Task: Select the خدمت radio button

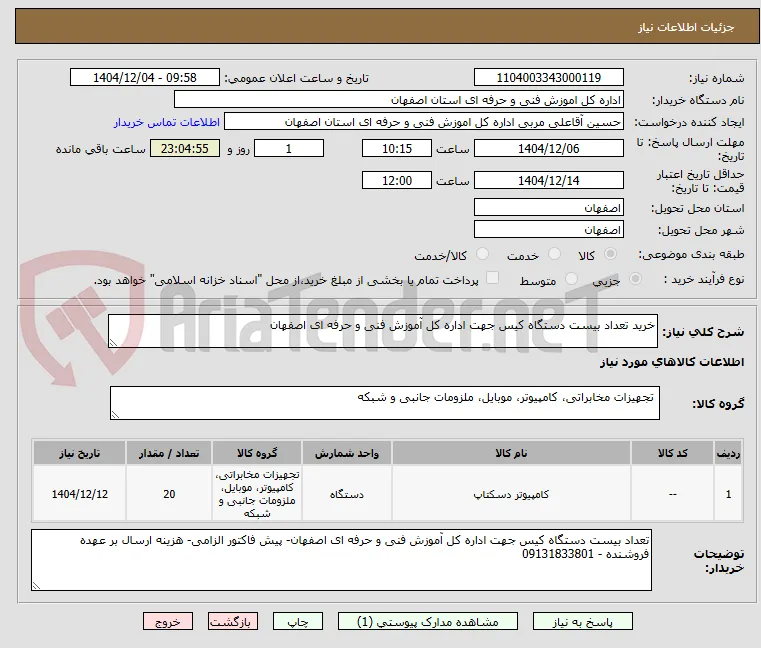Action: pyautogui.click(x=554, y=254)
